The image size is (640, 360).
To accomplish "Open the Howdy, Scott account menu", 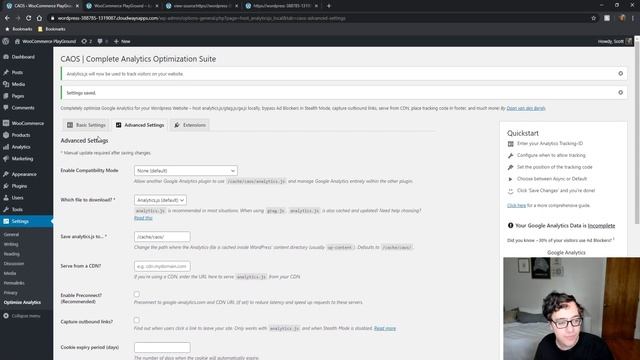I will (614, 41).
